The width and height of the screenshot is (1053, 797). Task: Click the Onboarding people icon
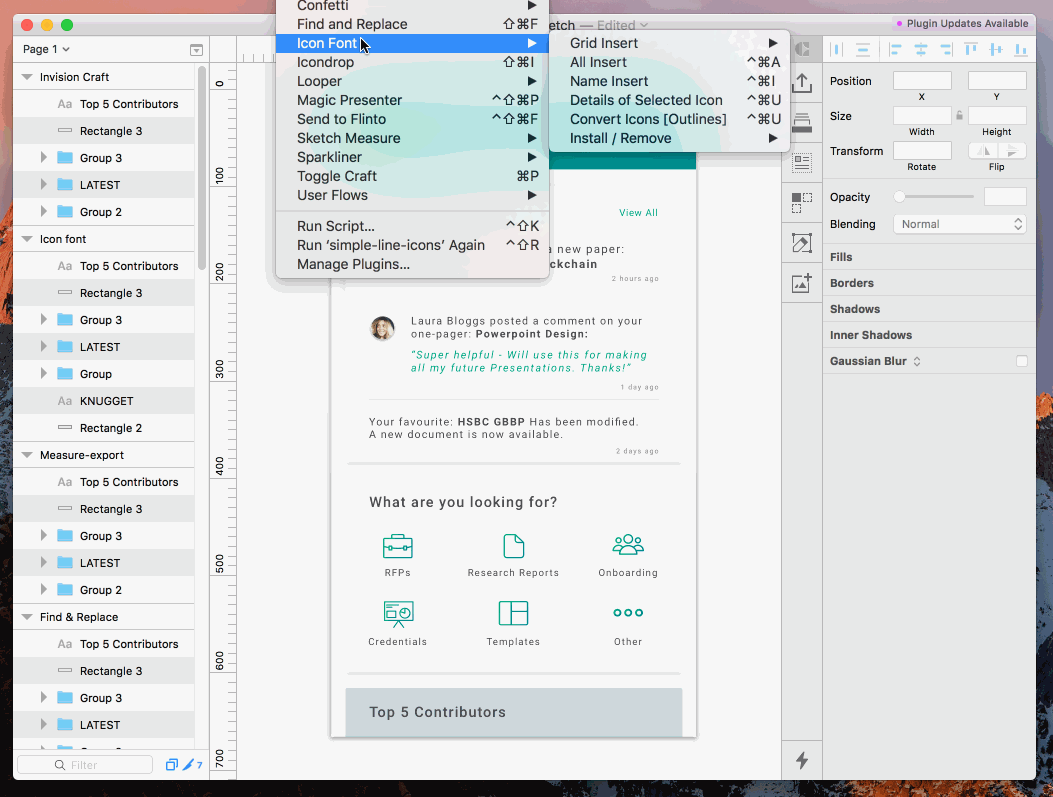point(628,545)
